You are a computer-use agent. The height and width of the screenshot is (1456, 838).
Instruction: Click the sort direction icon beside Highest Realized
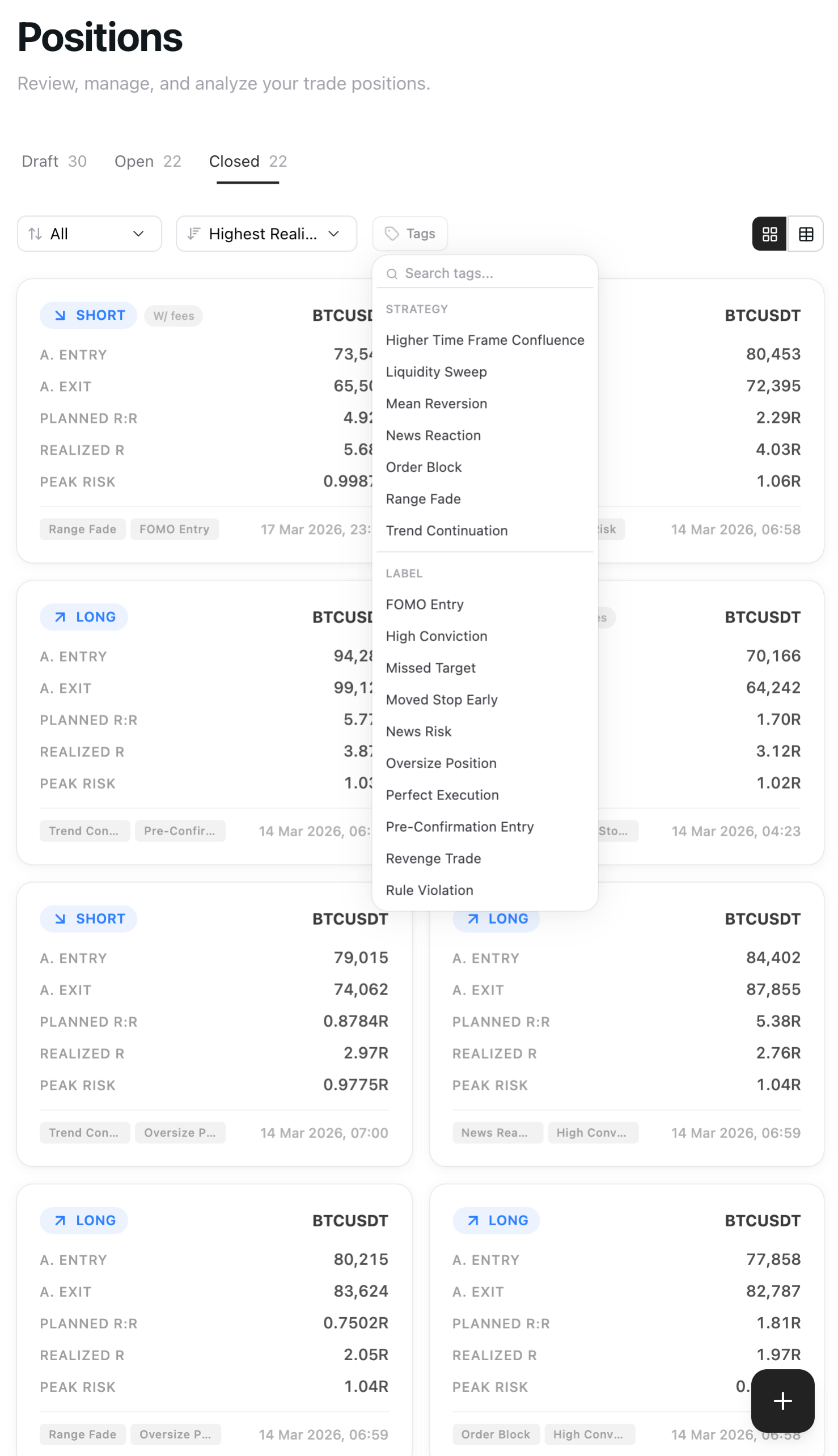(194, 234)
